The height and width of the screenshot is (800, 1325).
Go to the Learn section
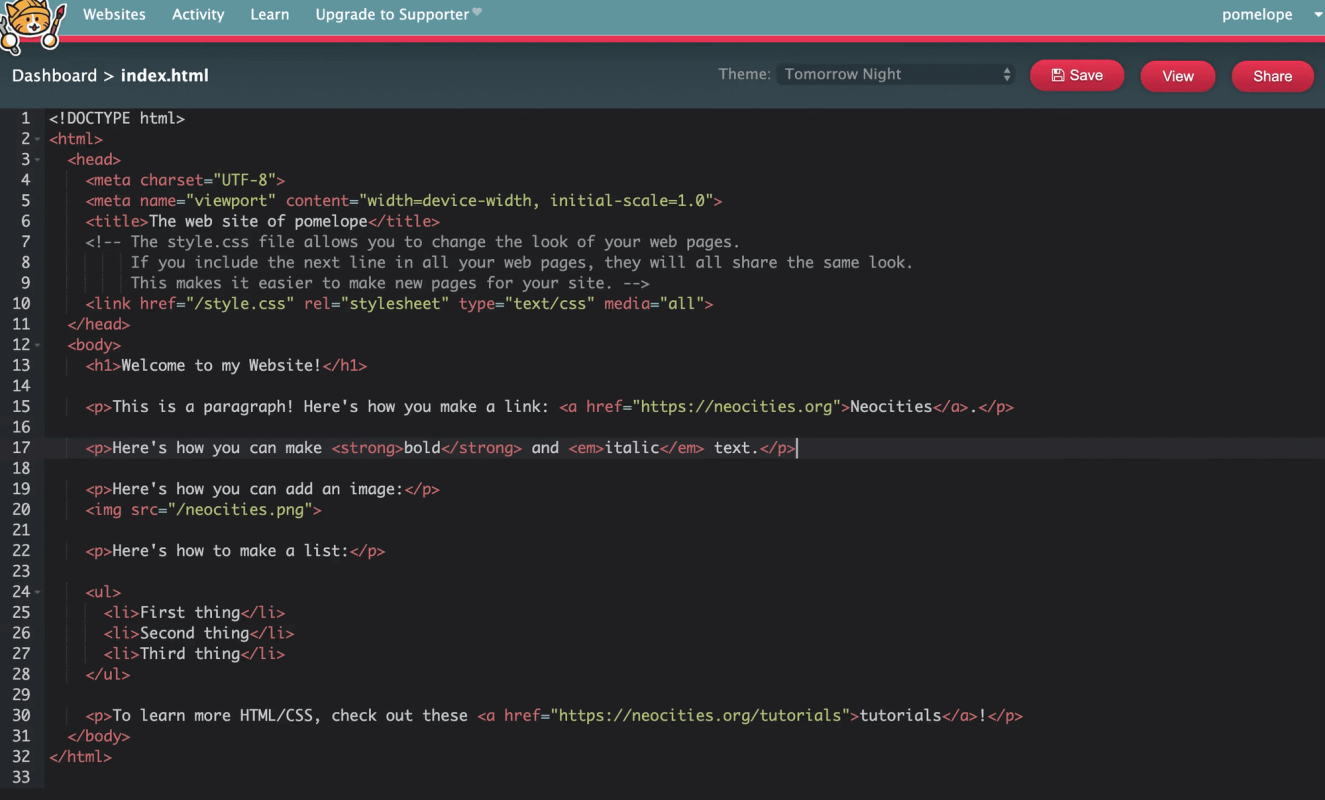coord(270,14)
